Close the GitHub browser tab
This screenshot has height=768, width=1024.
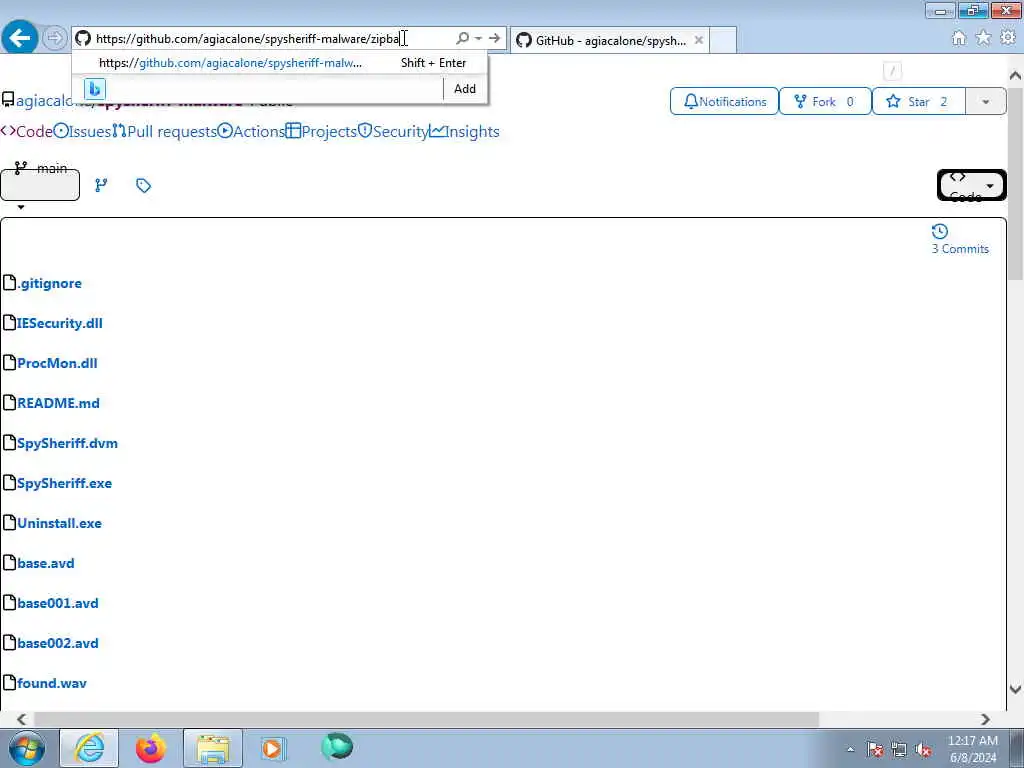tap(698, 40)
